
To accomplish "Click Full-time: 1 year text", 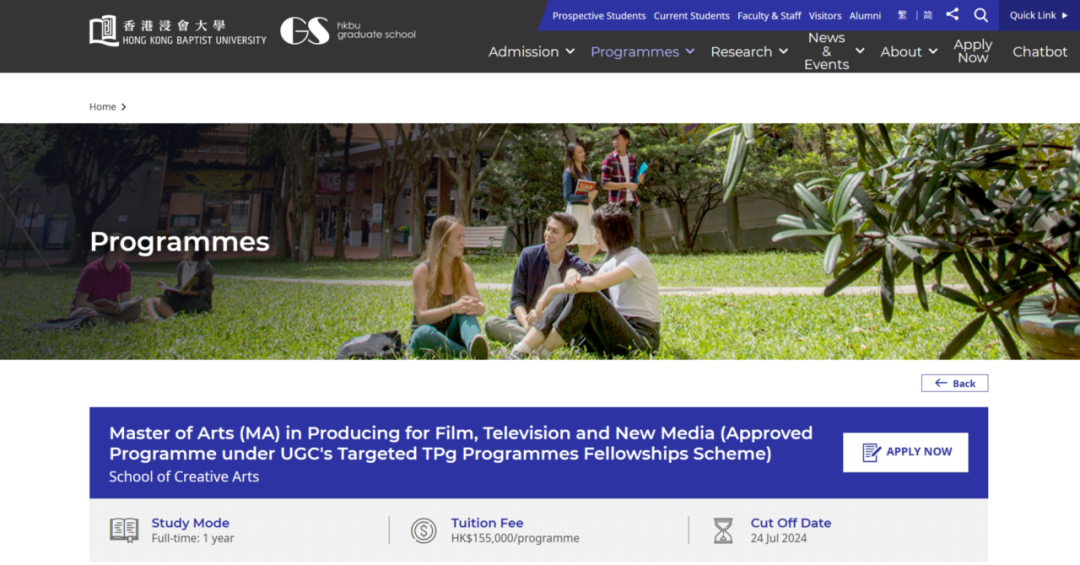I will pyautogui.click(x=193, y=538).
